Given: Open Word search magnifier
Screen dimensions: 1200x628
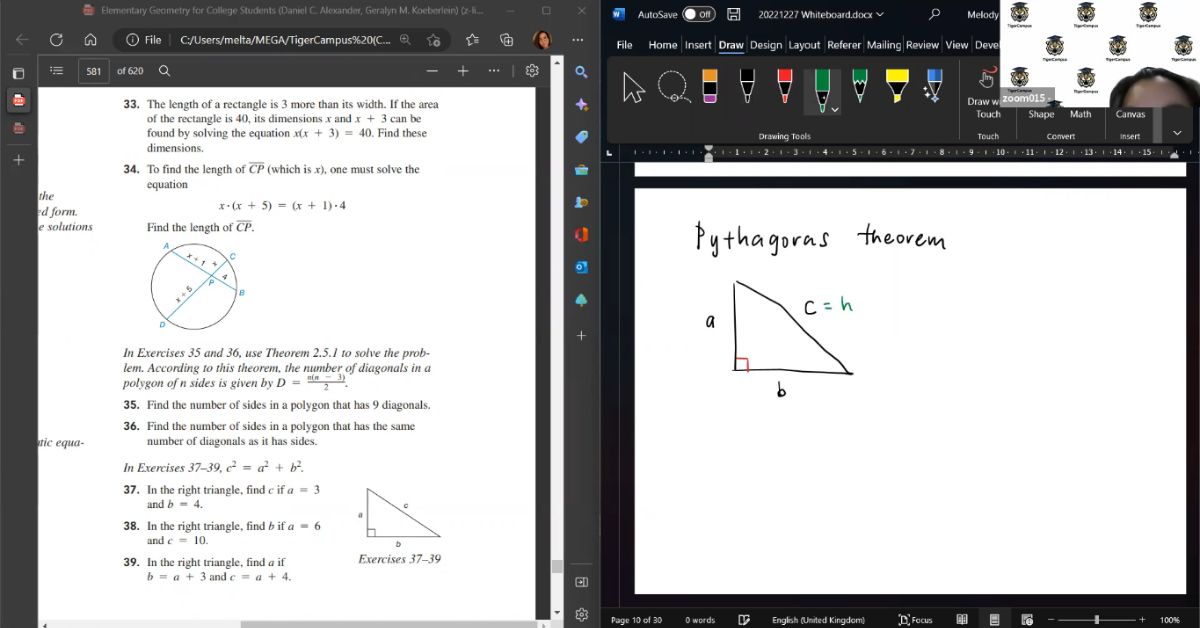Looking at the screenshot, I should click(935, 14).
